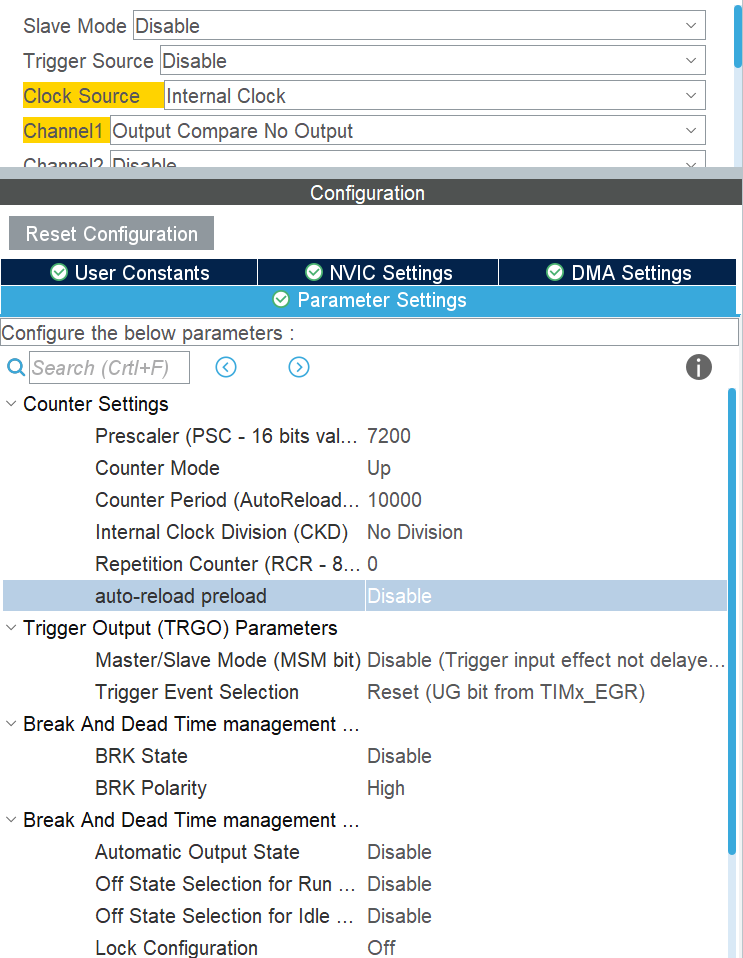Select the Counter Mode parameter label
This screenshot has height=958, width=743.
157,468
